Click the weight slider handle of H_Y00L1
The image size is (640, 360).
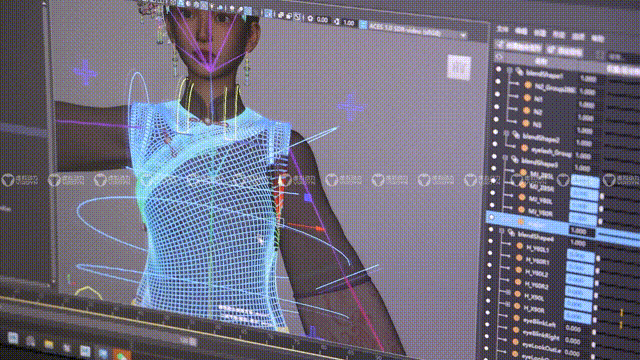(598, 258)
